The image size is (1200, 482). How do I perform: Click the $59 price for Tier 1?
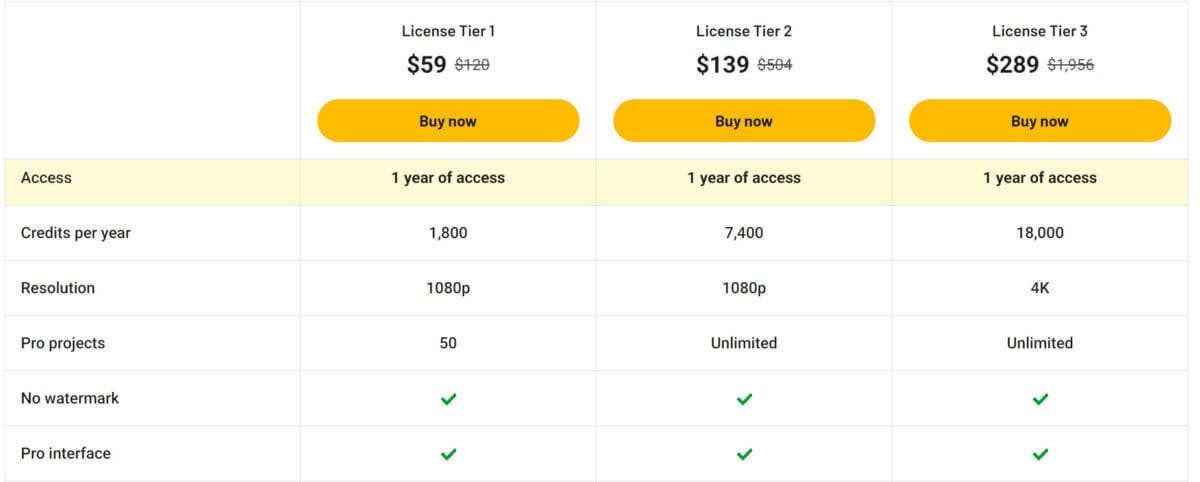[427, 65]
